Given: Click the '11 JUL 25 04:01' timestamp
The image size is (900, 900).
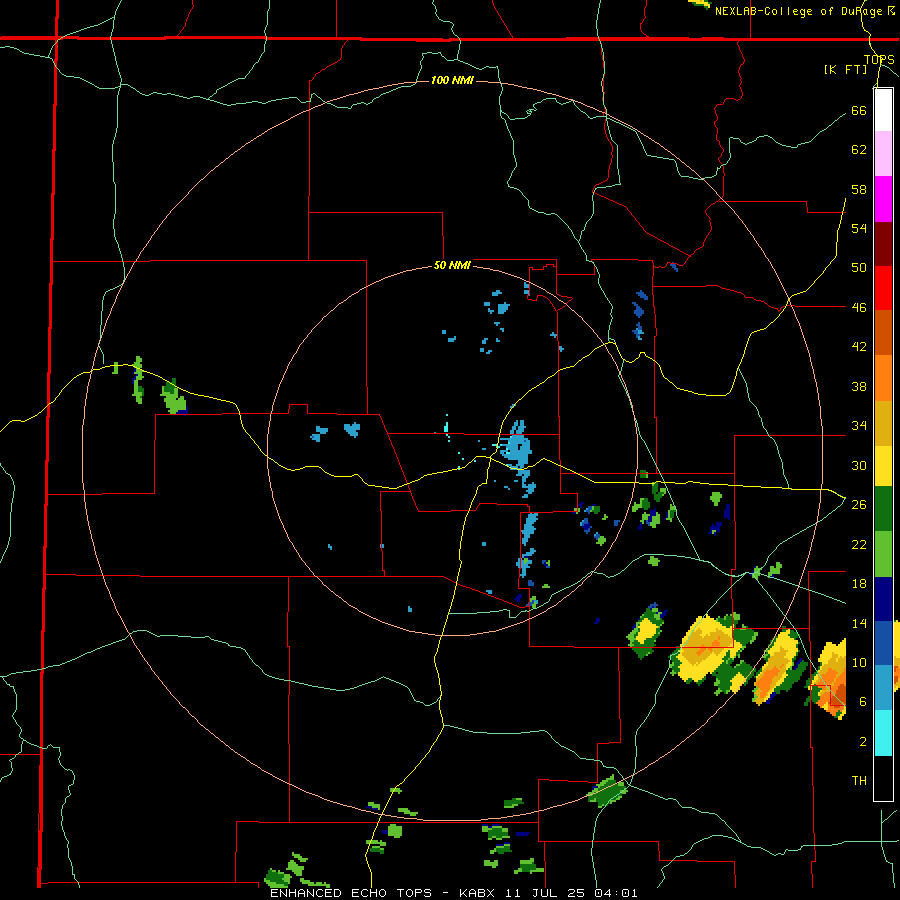Looking at the screenshot, I should (x=572, y=893).
